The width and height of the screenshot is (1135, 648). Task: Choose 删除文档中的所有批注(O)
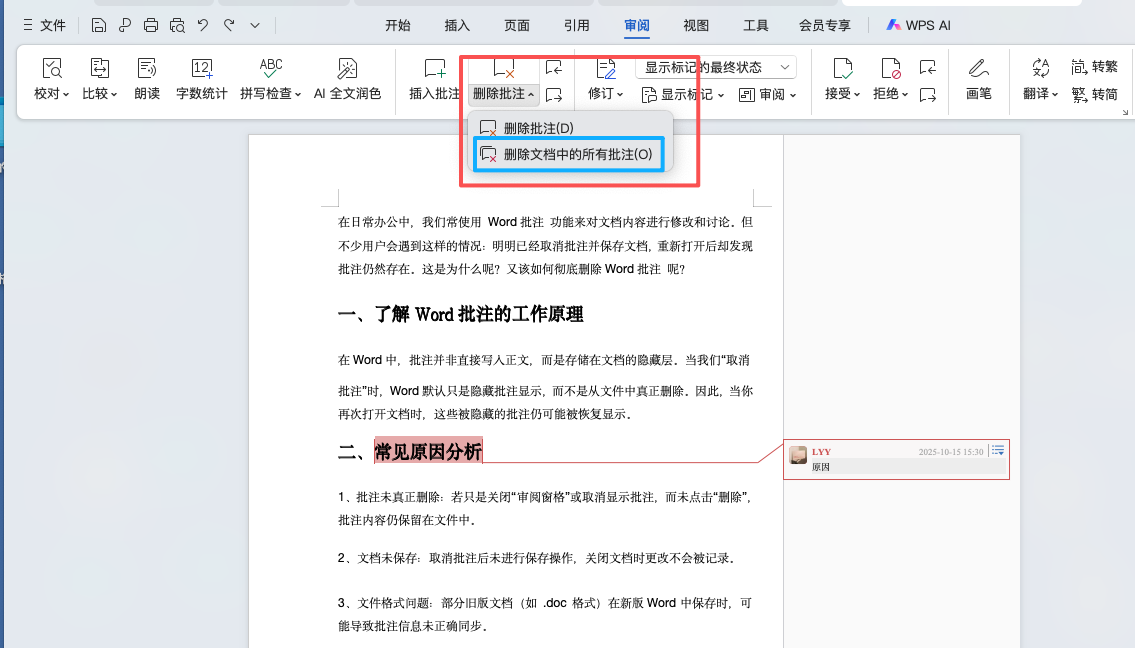(568, 154)
